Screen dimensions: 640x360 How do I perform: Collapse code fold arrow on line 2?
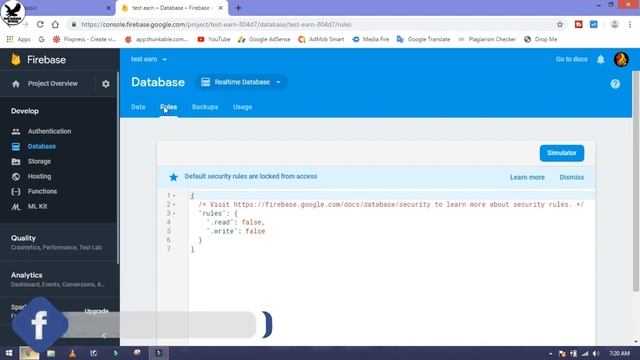[x=174, y=205]
